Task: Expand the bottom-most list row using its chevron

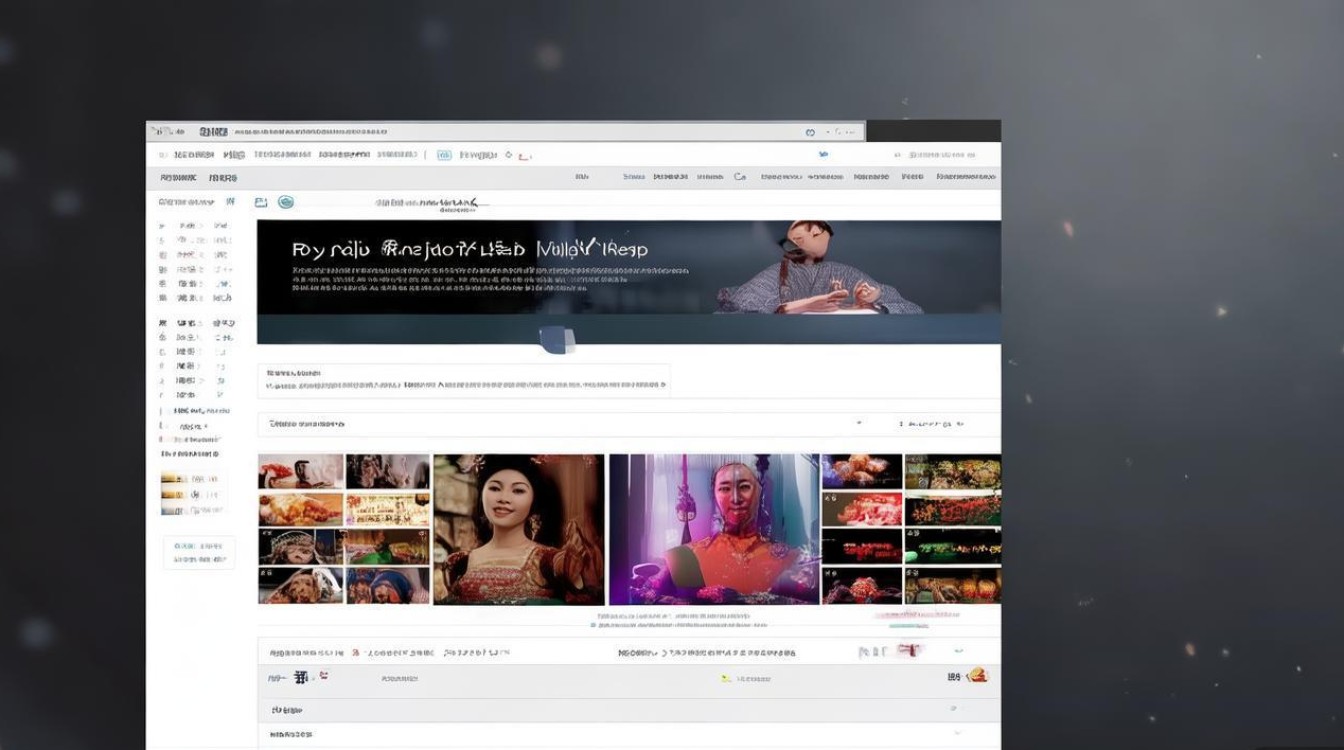Action: [956, 733]
